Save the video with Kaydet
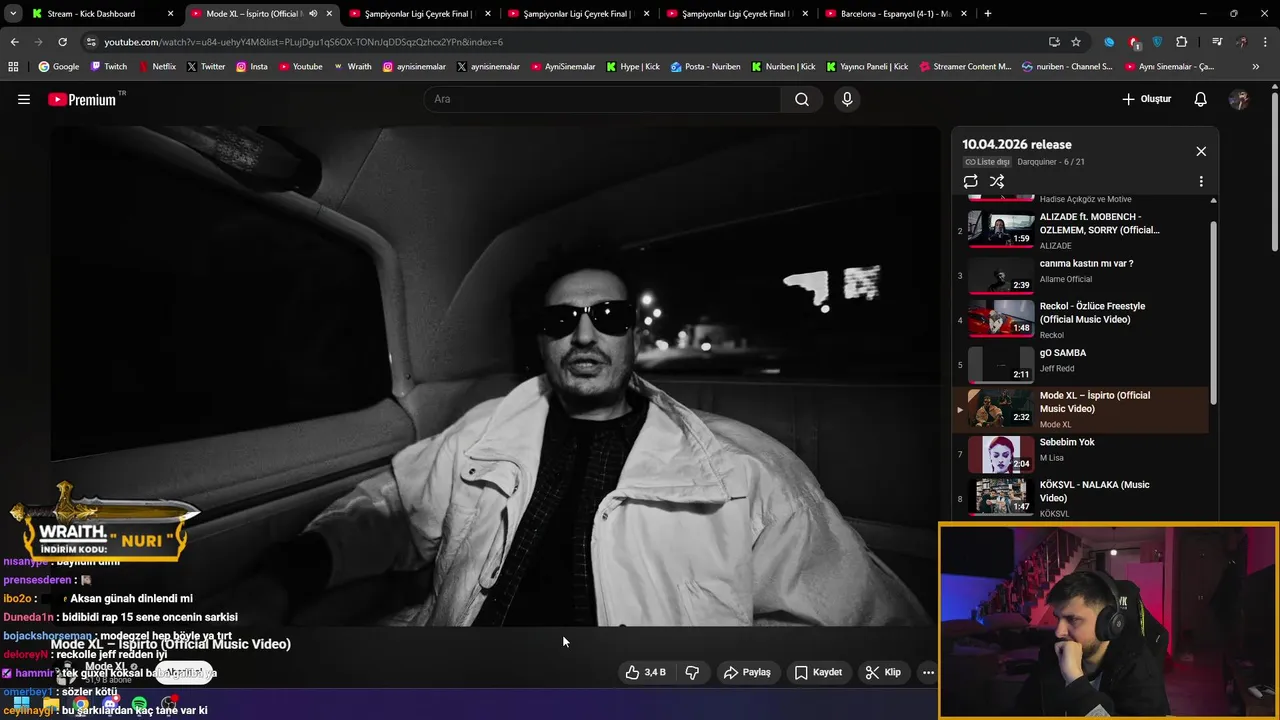Image resolution: width=1280 pixels, height=720 pixels. click(818, 672)
